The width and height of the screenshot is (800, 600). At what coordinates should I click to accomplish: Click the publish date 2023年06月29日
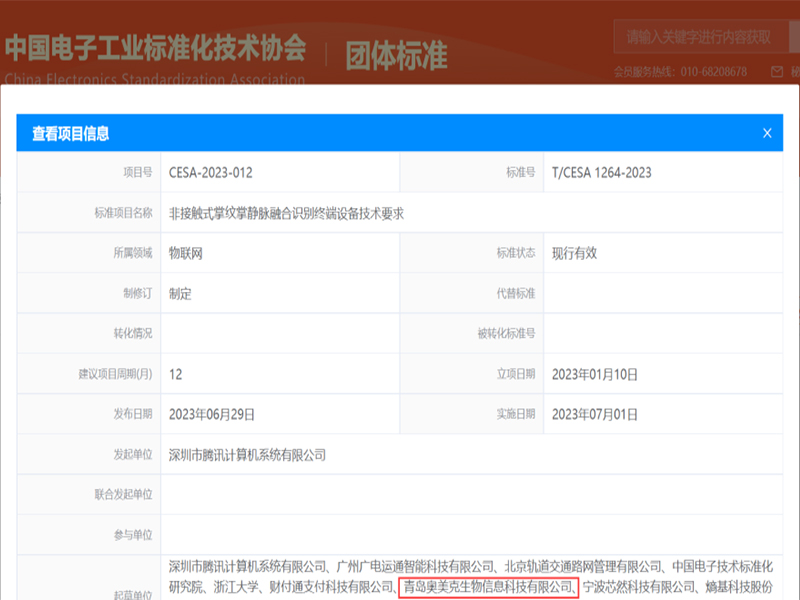coord(212,414)
